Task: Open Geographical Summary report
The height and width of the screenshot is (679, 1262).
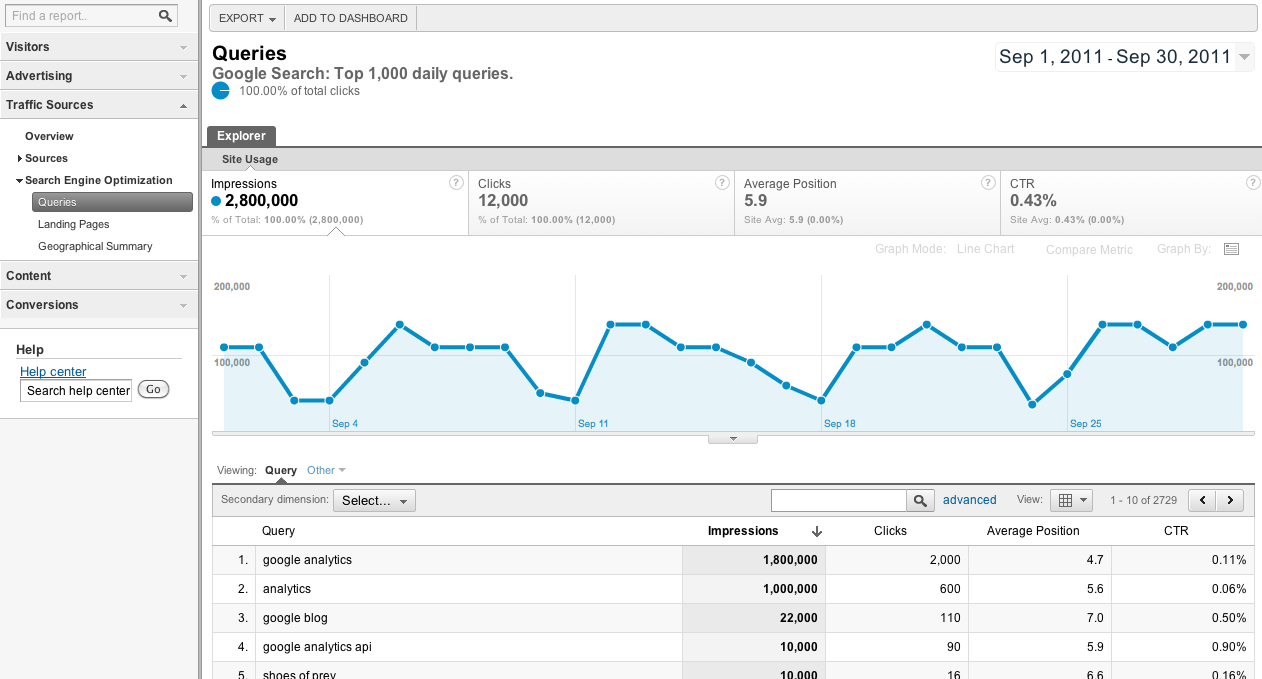Action: pos(95,246)
